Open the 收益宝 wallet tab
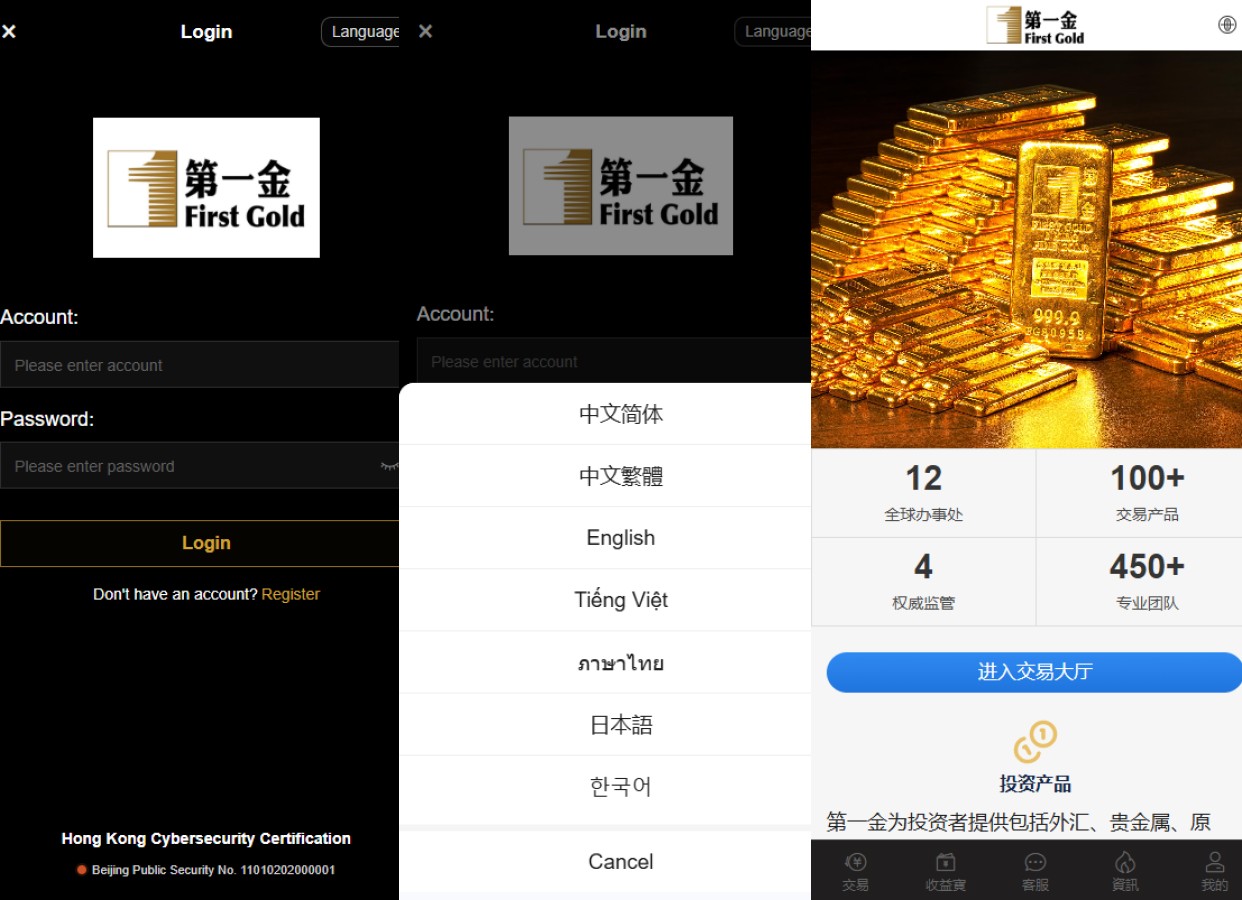The width and height of the screenshot is (1242, 900). point(945,871)
